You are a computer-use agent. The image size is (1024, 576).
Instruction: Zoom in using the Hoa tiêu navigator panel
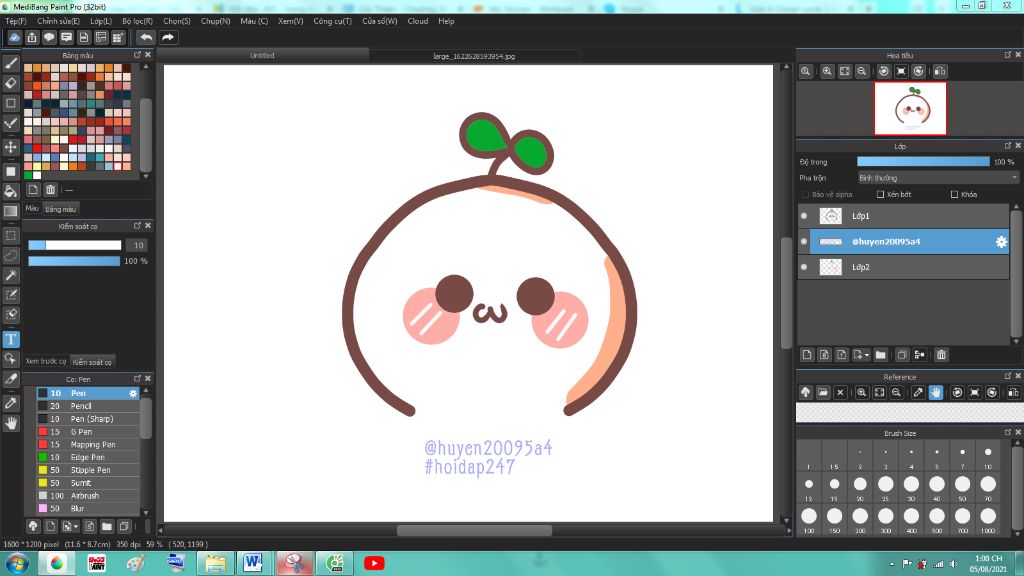(827, 71)
